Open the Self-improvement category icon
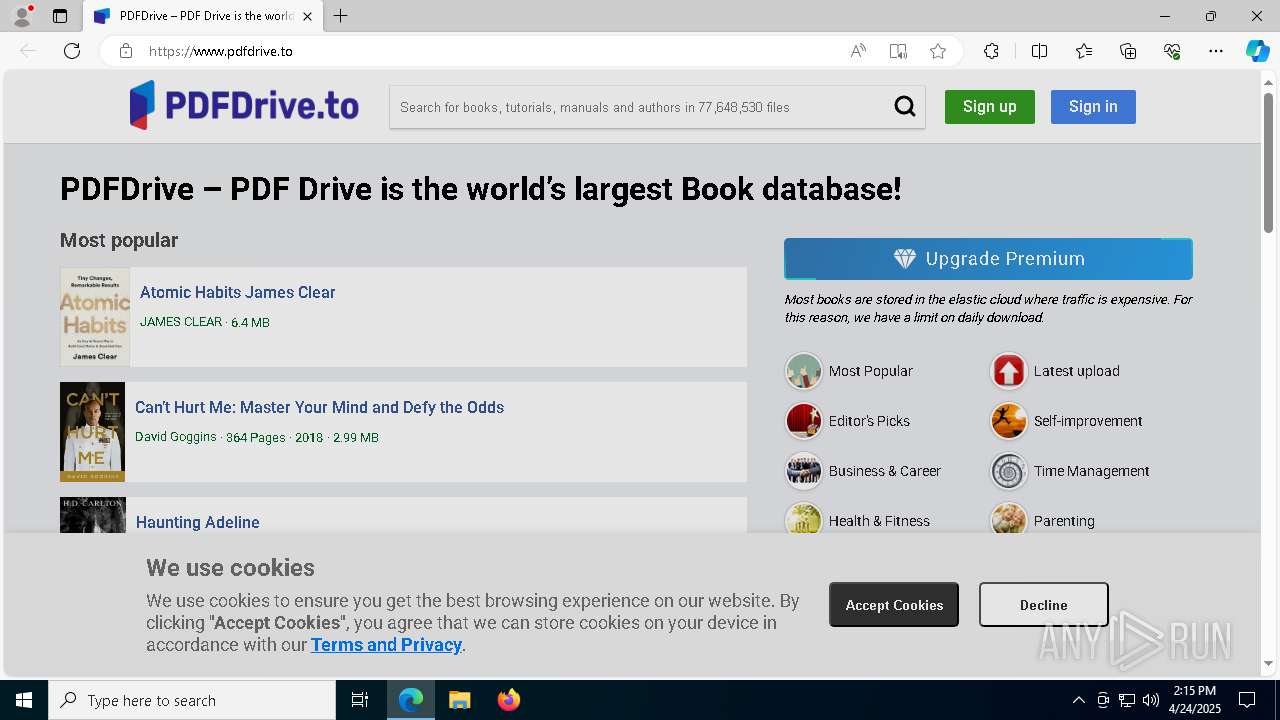1280x720 pixels. [x=1008, y=421]
